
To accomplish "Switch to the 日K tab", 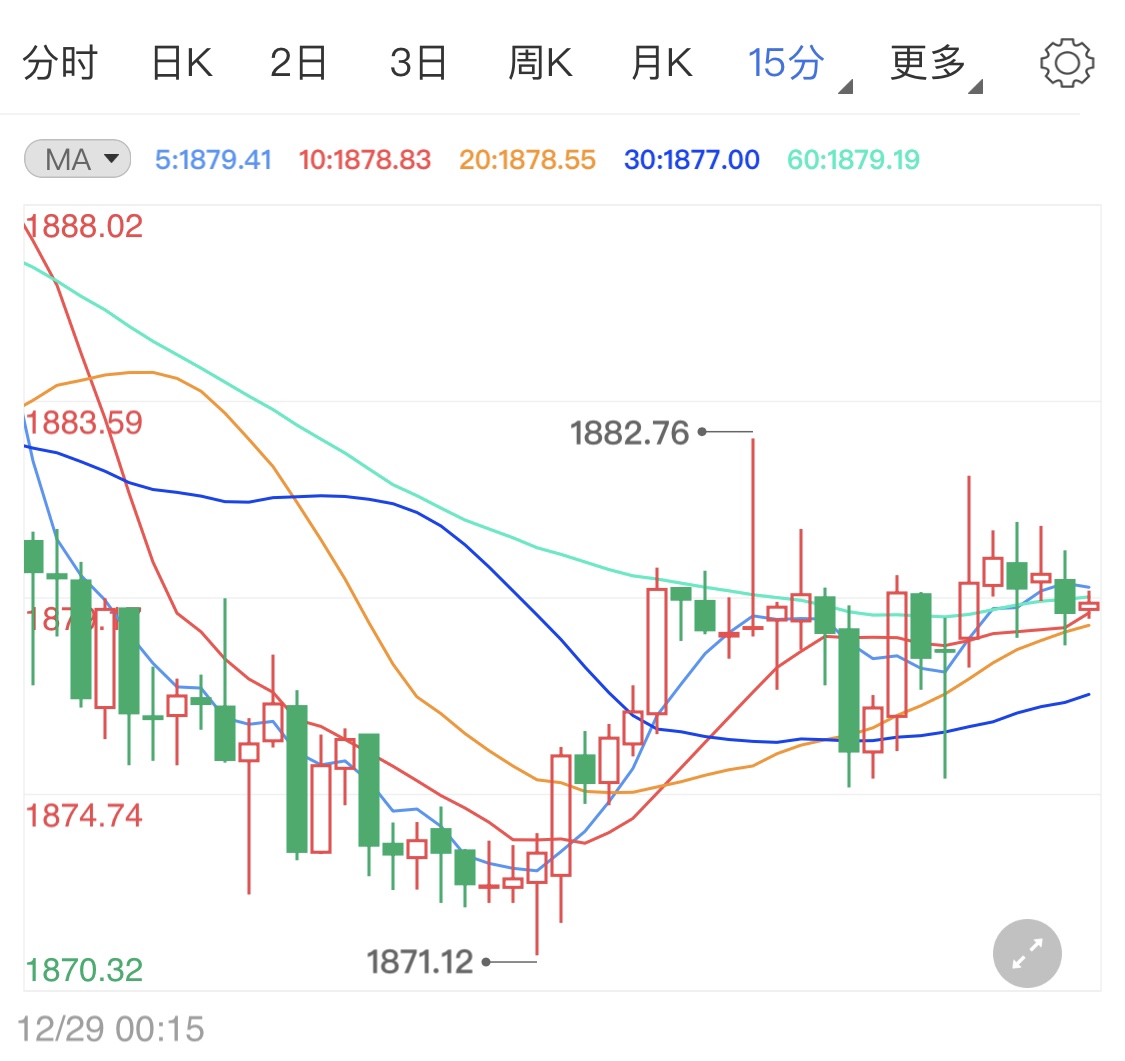I will 182,62.
